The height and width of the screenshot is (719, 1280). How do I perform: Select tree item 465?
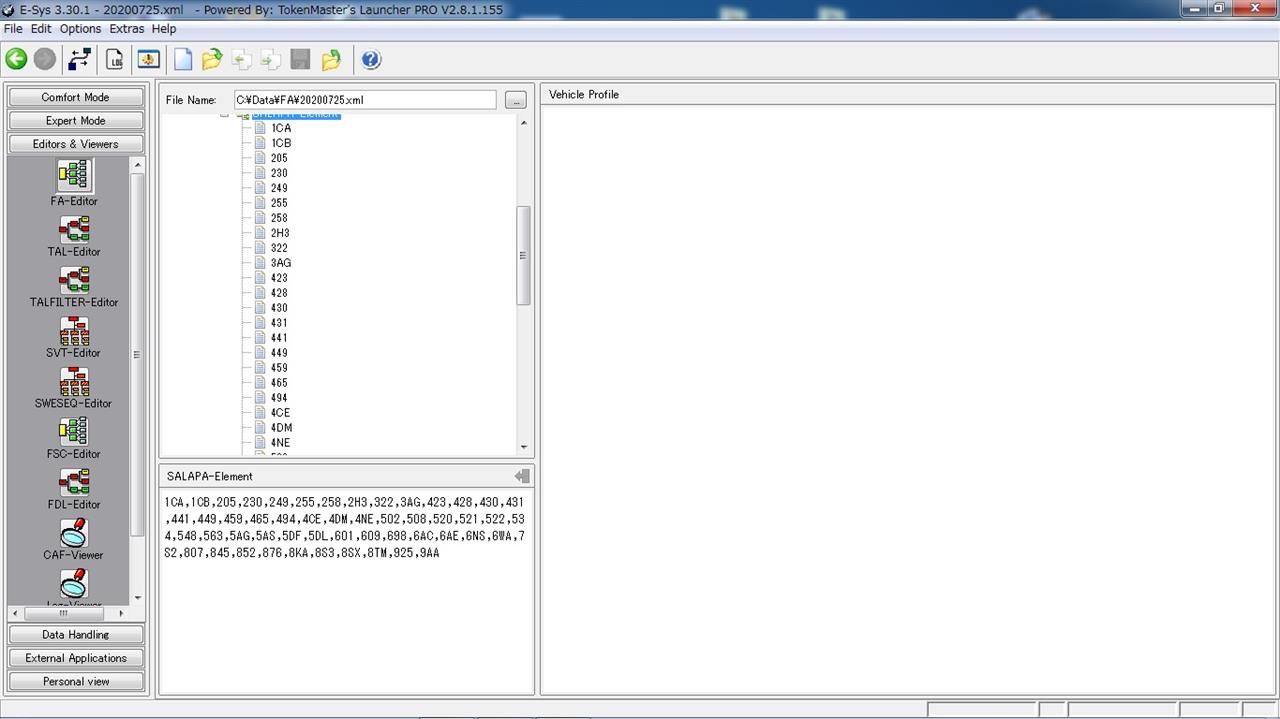[279, 383]
